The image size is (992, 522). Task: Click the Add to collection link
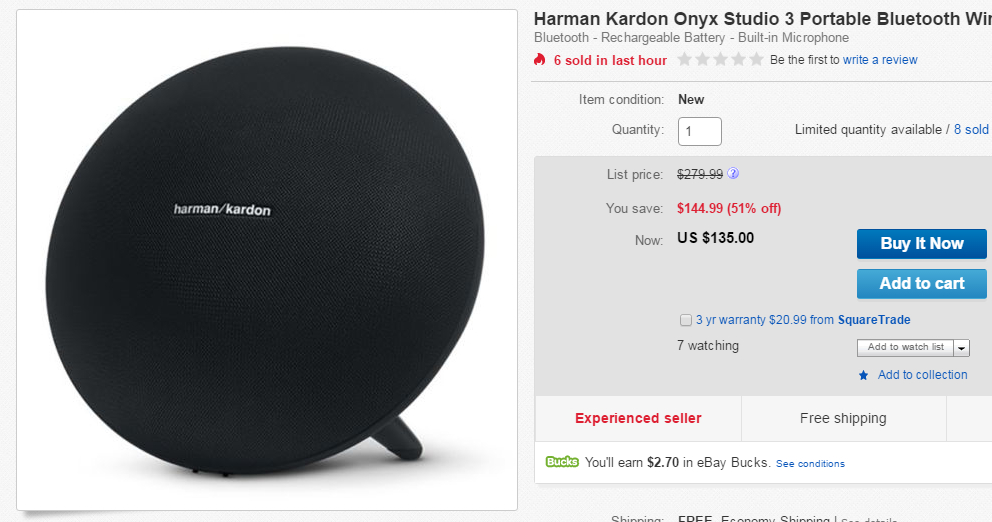coord(922,375)
